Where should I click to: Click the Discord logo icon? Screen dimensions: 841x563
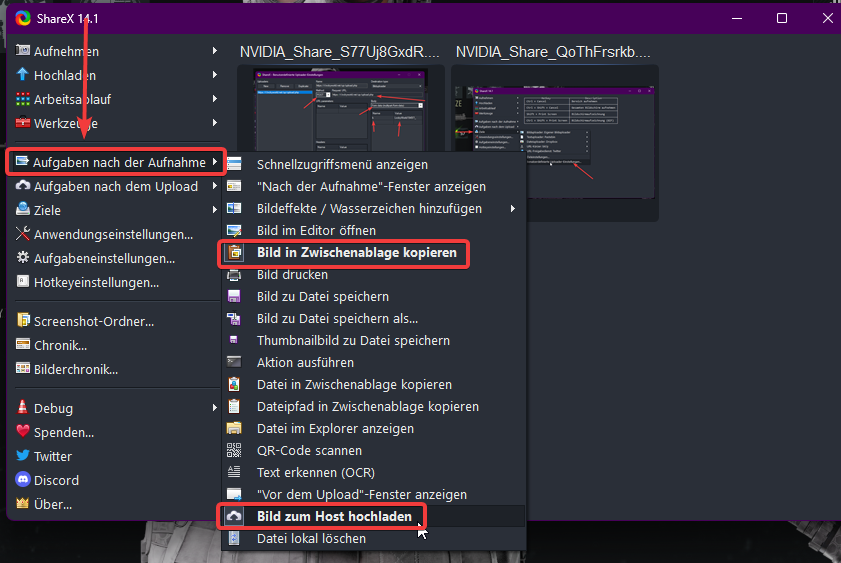click(x=24, y=480)
